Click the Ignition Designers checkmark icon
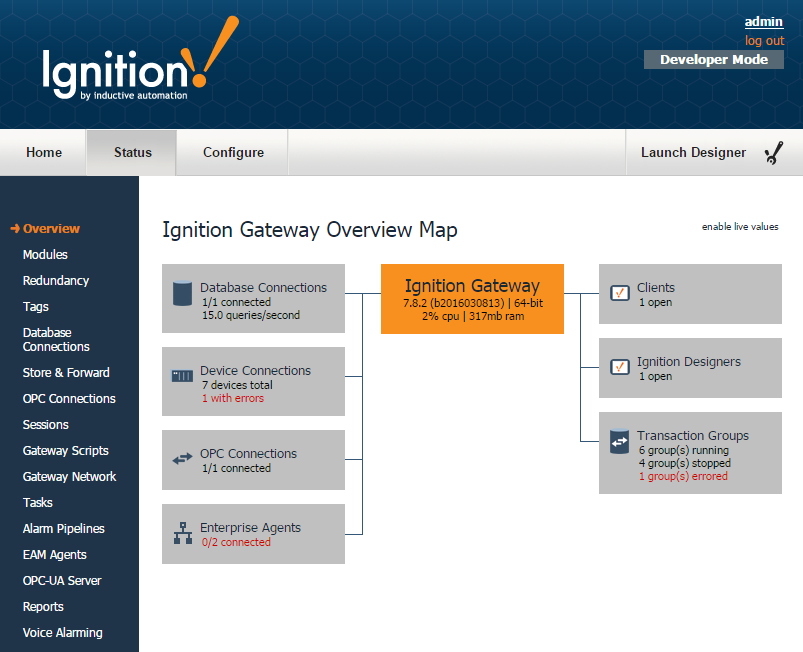This screenshot has height=652, width=803. [x=620, y=367]
